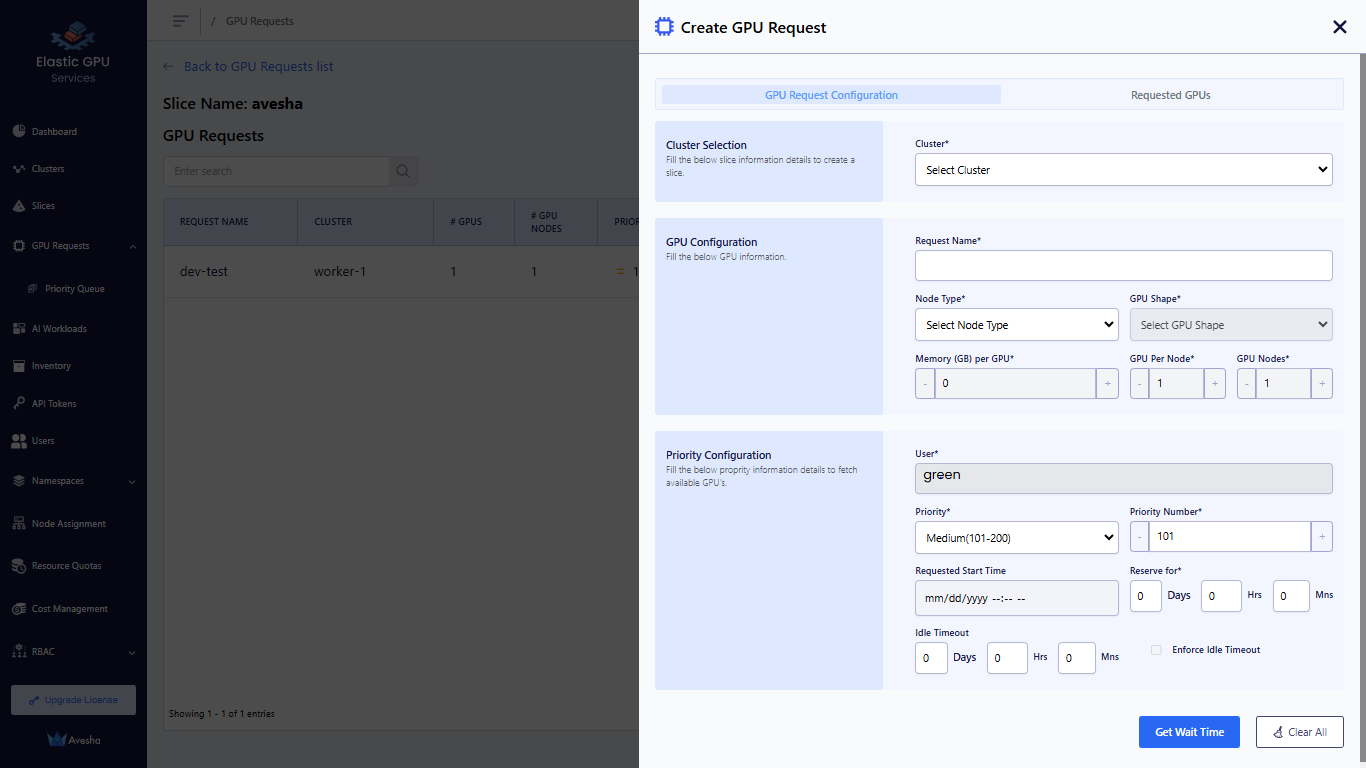Toggle the sidebar hamburger menu icon
Screen dimensions: 1366x768
click(x=180, y=21)
